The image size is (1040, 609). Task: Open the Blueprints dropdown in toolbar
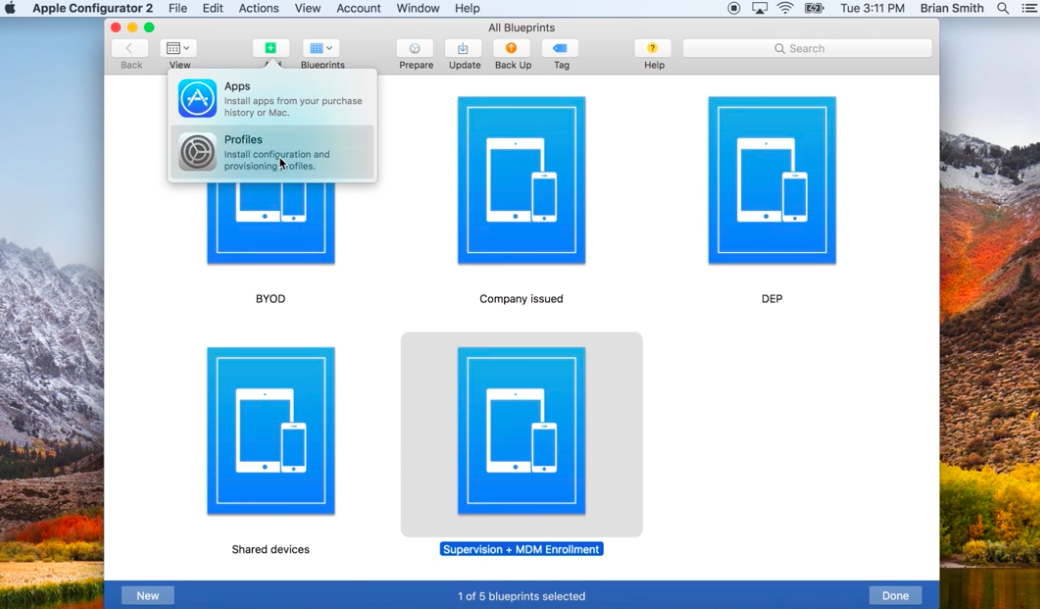(322, 48)
